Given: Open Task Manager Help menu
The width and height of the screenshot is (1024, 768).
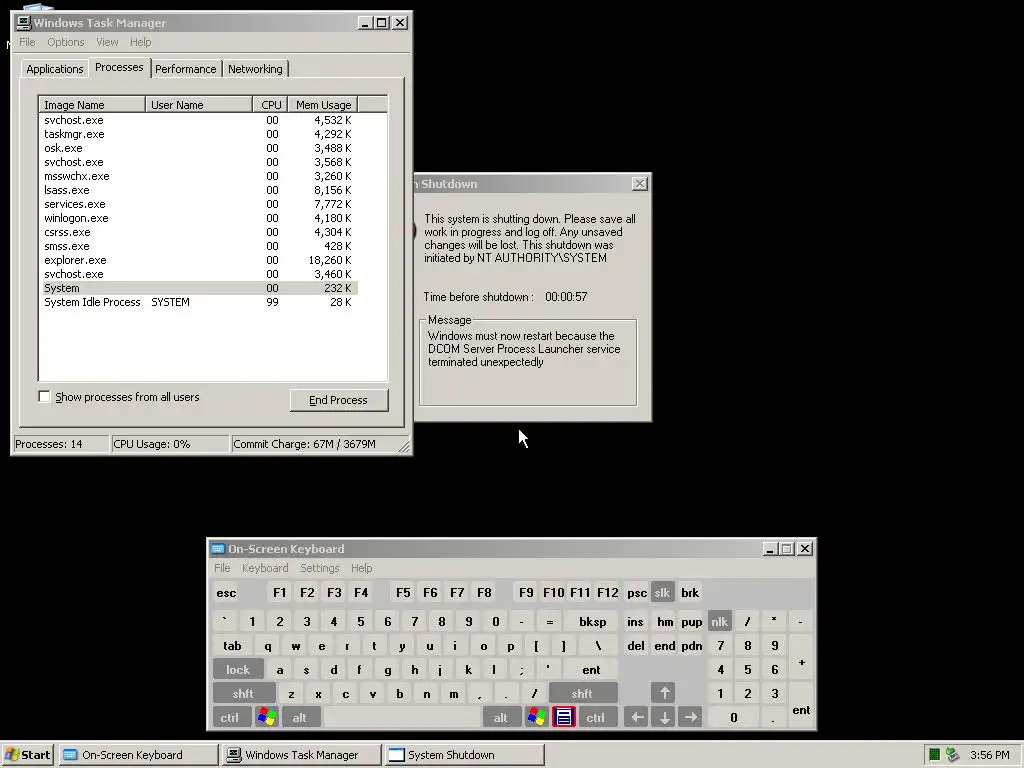Looking at the screenshot, I should click(x=140, y=42).
